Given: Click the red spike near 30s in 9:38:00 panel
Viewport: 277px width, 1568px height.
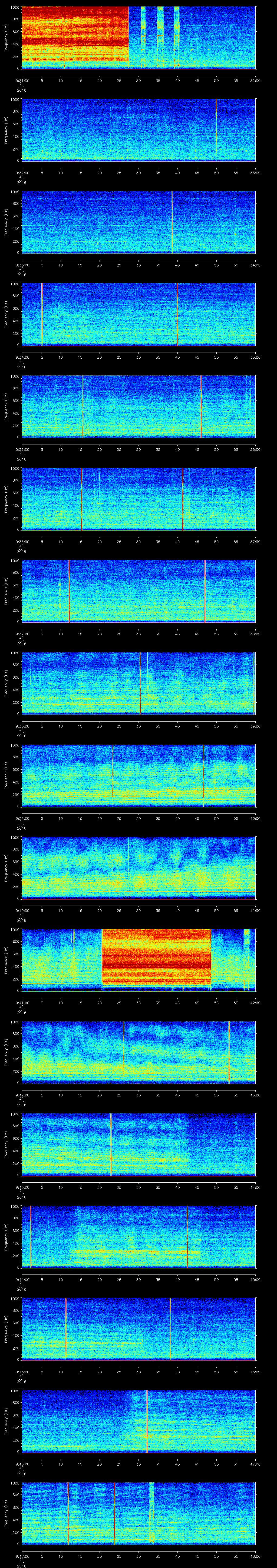Looking at the screenshot, I should [141, 683].
